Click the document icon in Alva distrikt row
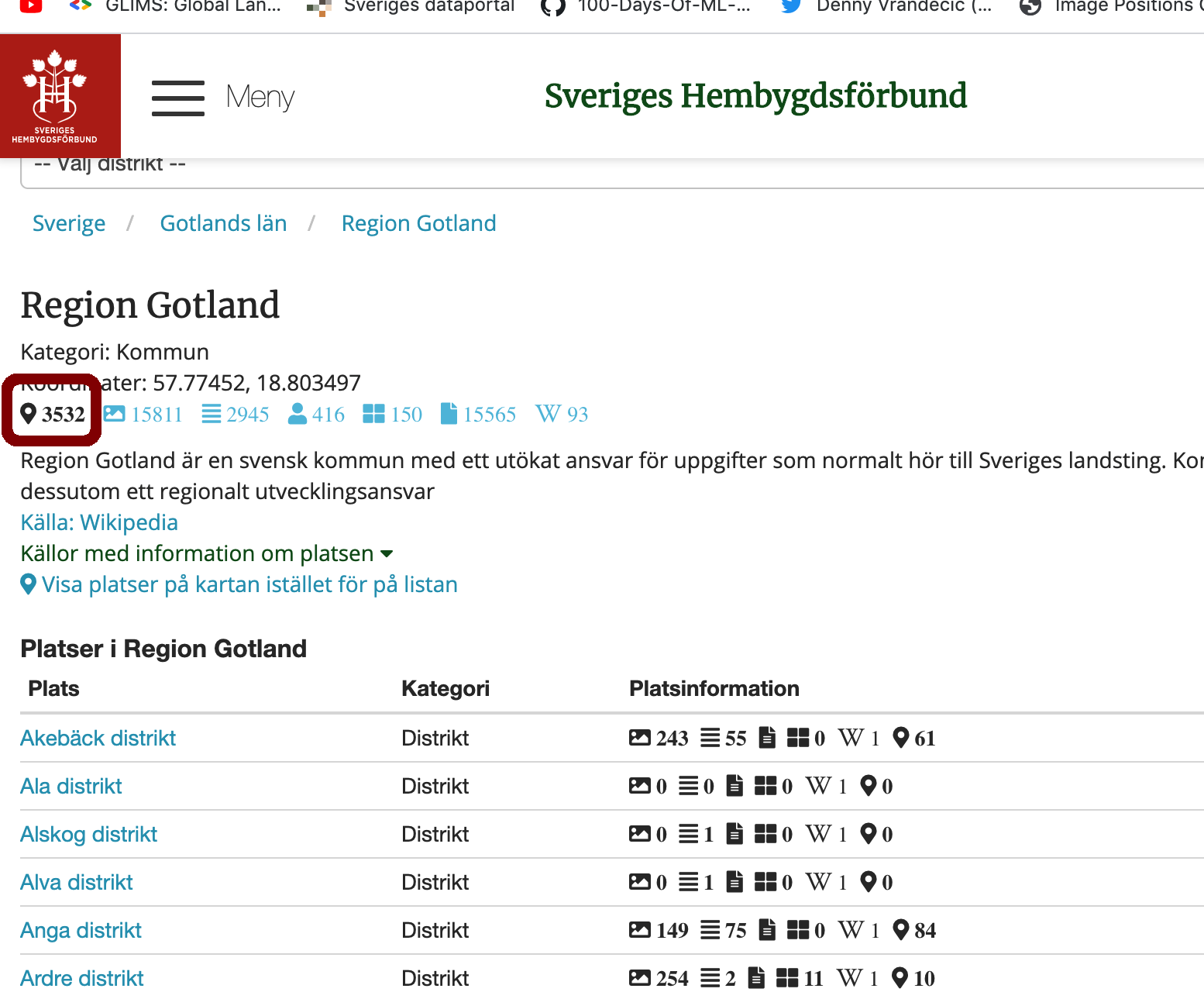 point(734,882)
